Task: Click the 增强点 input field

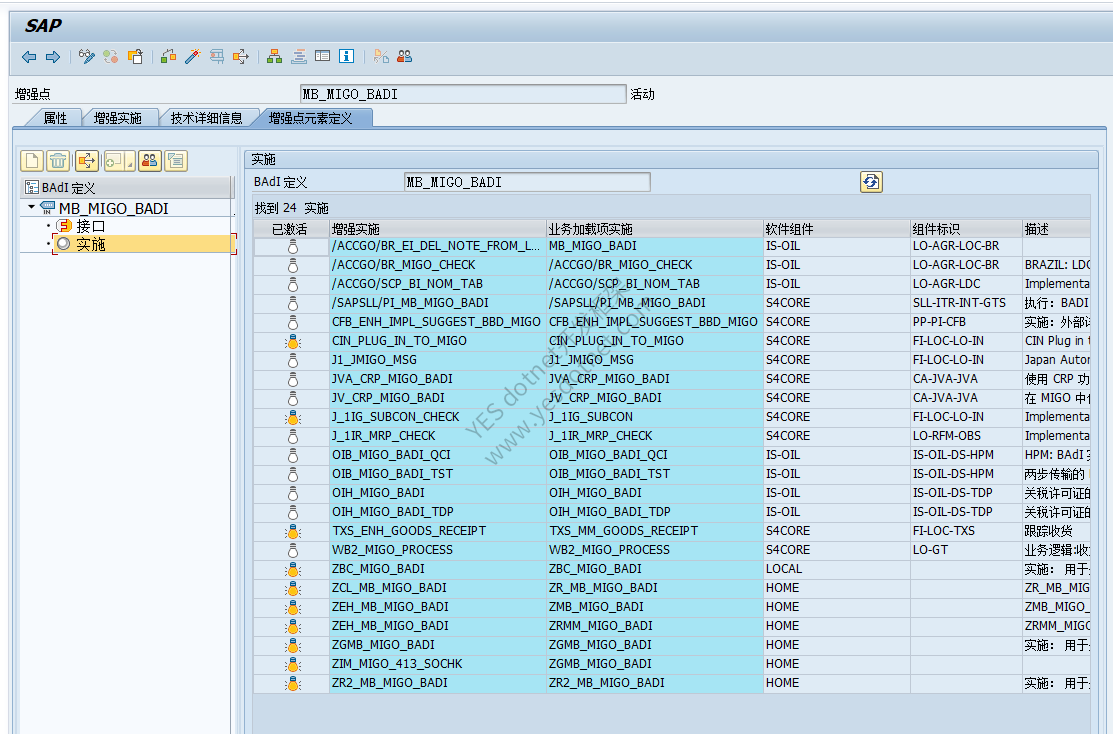Action: pyautogui.click(x=463, y=94)
